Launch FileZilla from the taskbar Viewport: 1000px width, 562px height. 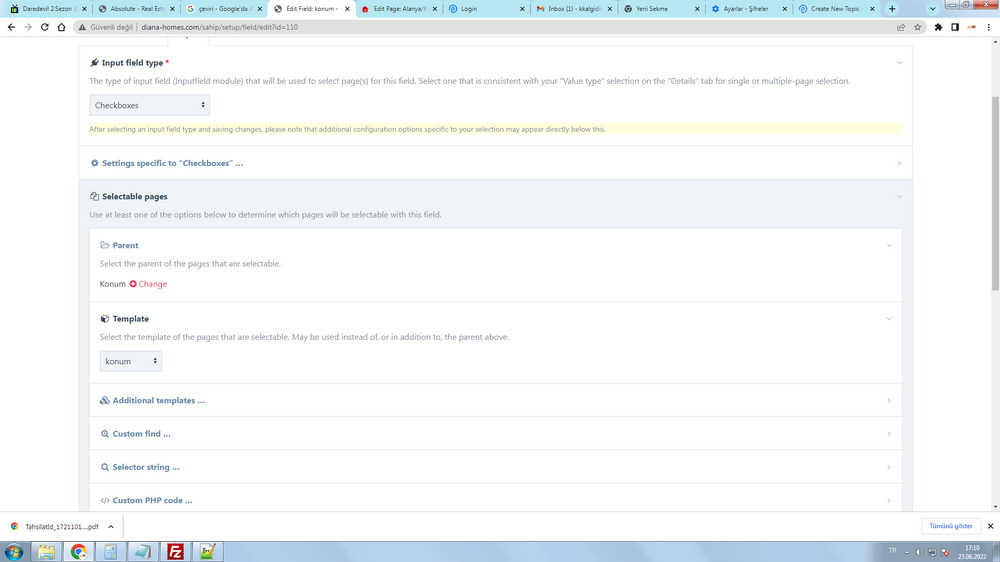[x=175, y=551]
